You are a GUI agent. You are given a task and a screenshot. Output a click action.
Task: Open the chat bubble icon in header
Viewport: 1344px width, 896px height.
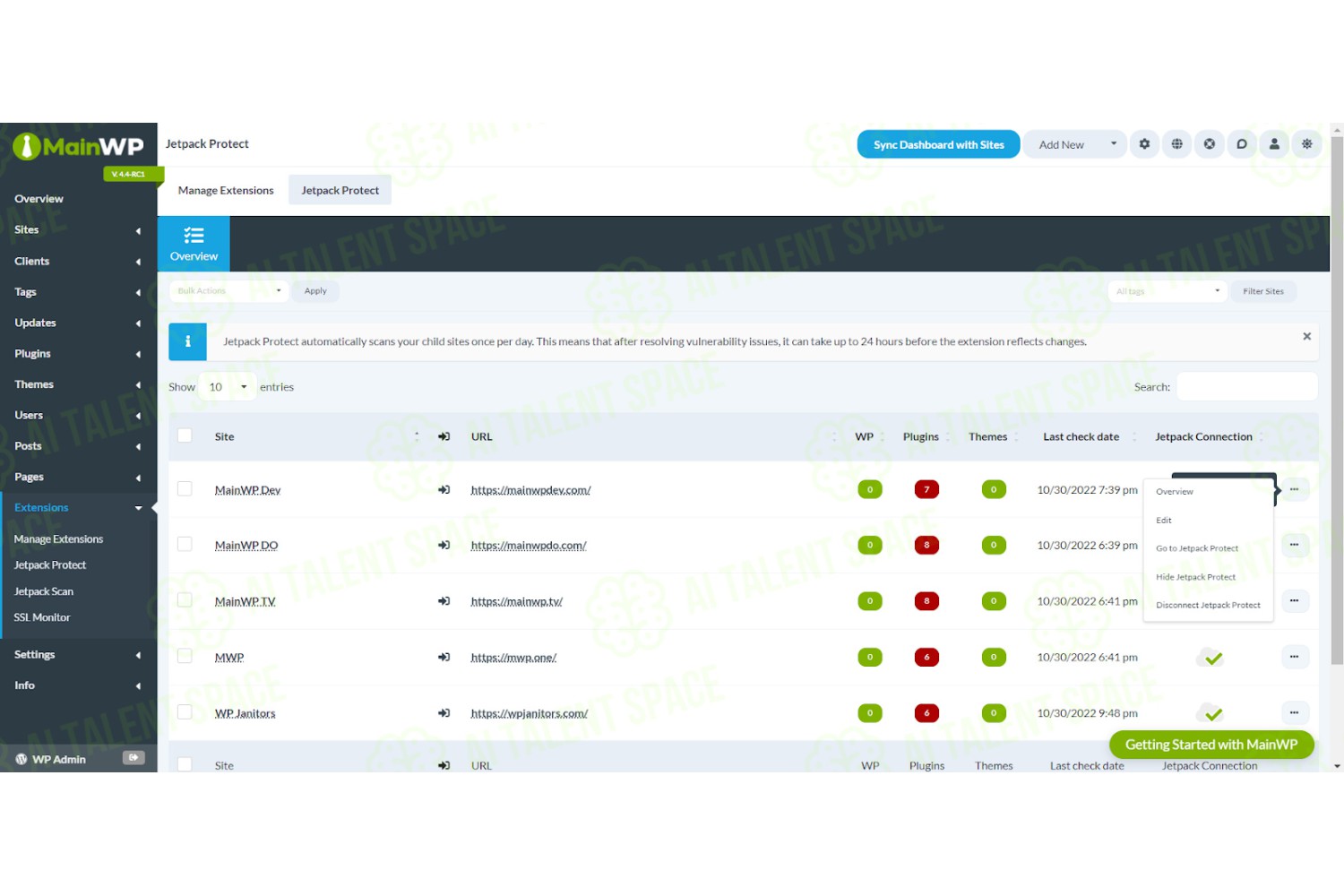point(1242,144)
